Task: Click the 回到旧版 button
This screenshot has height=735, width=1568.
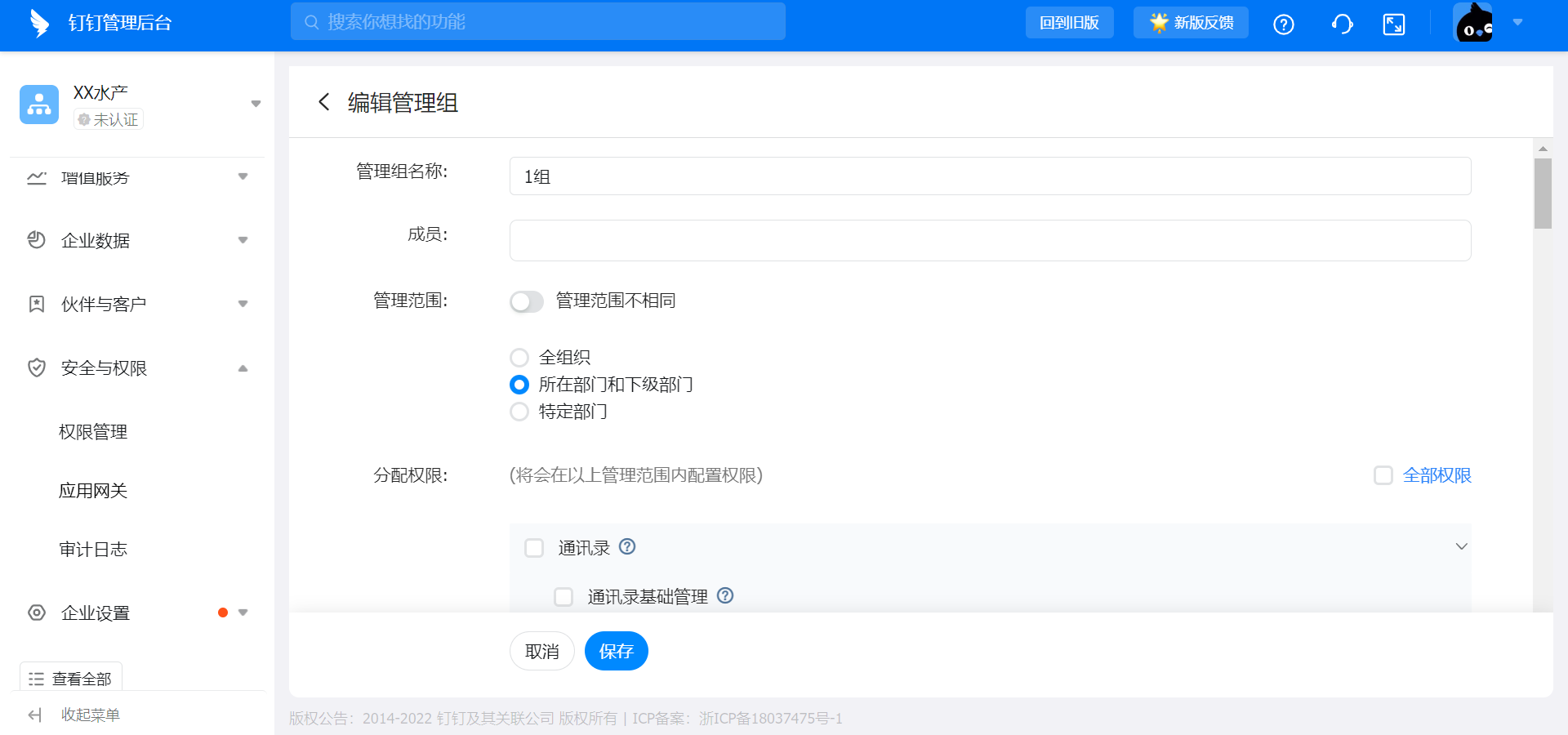Action: coord(1069,22)
